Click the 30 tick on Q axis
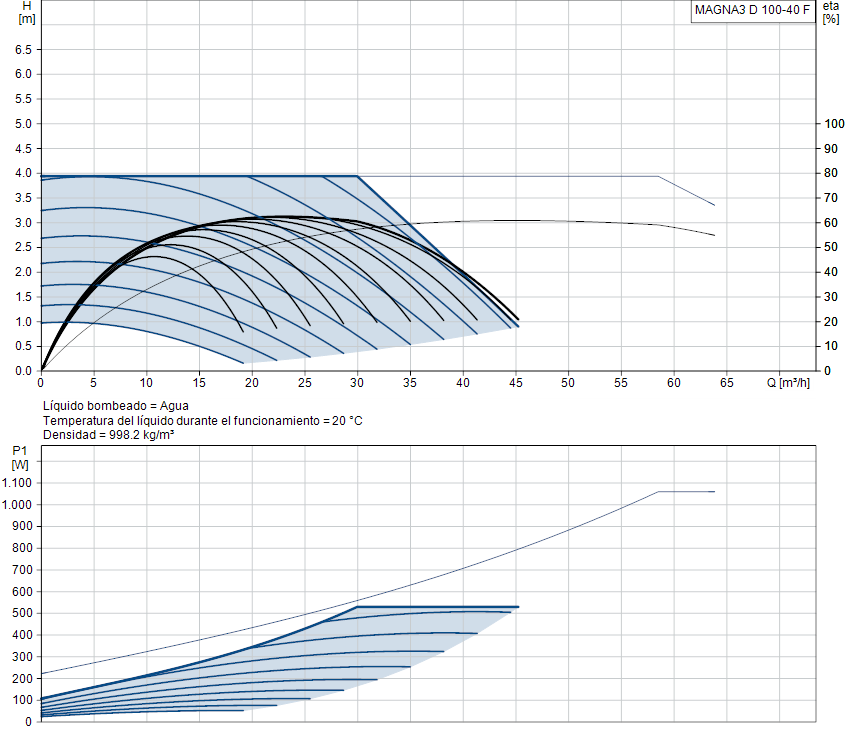This screenshot has height=742, width=847. point(357,383)
